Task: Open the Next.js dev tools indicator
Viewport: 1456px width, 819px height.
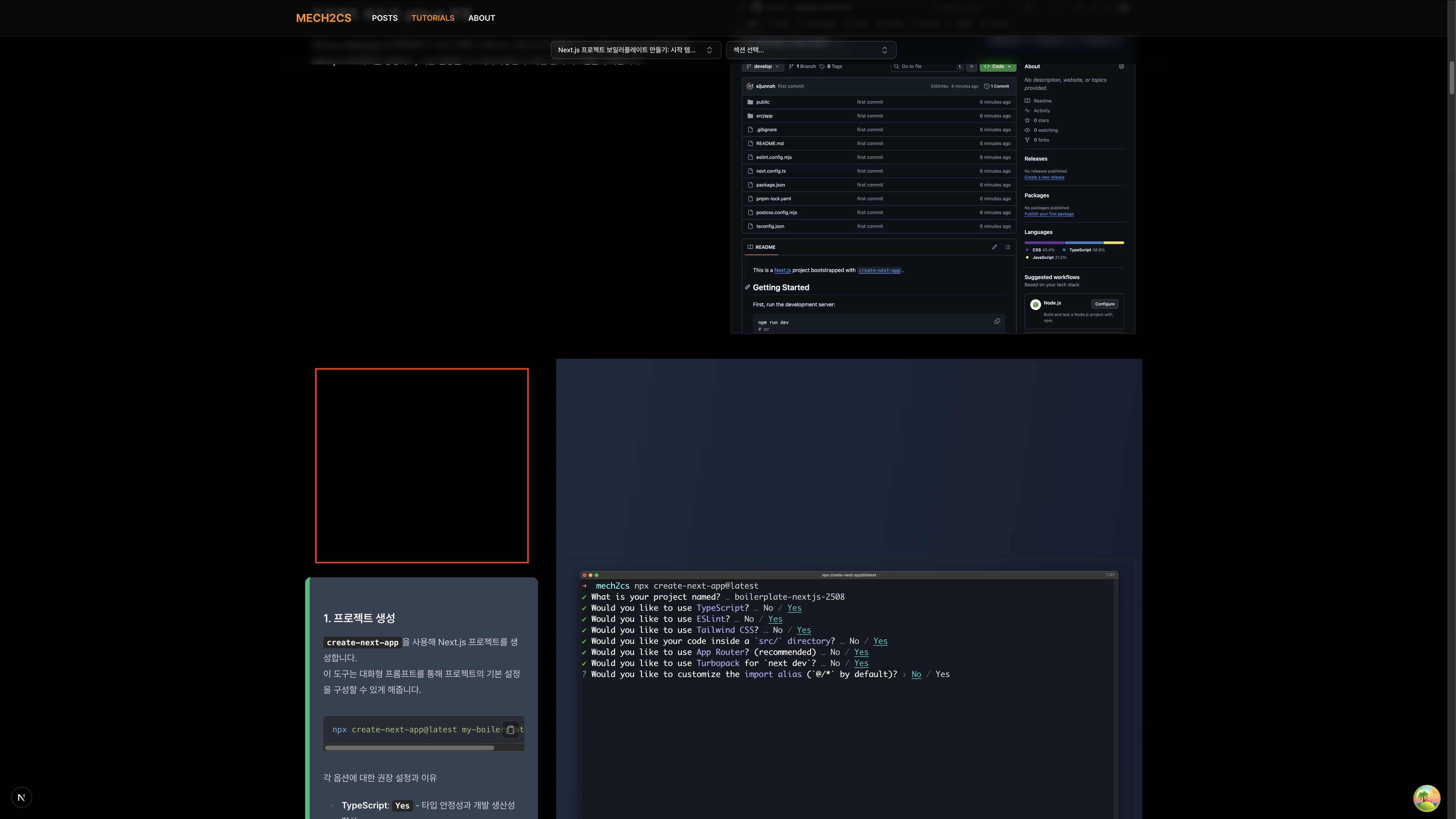Action: point(22,797)
